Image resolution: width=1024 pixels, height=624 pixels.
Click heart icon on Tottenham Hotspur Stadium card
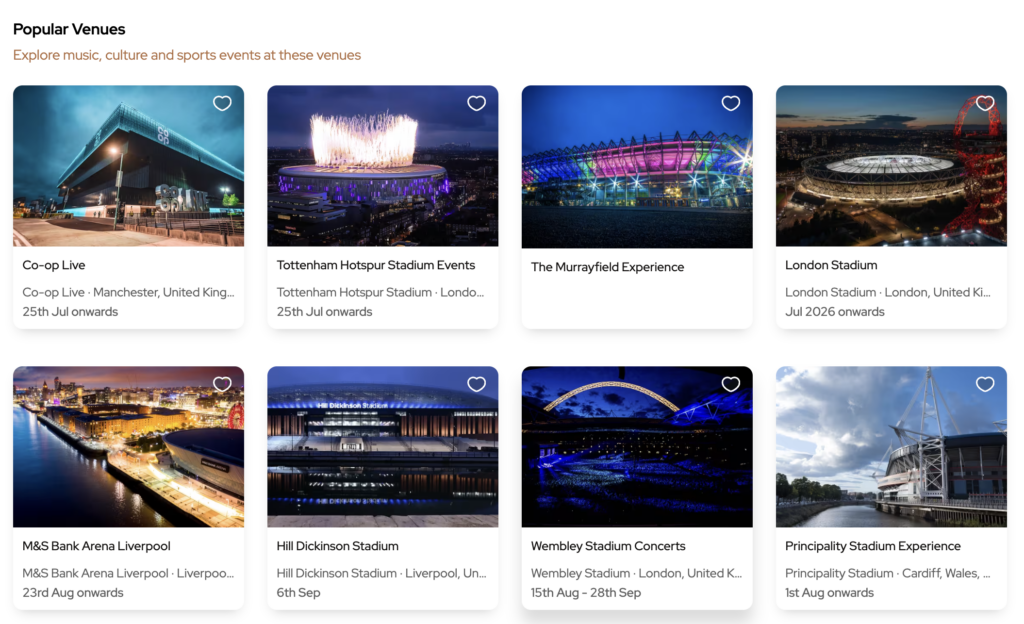coord(476,103)
